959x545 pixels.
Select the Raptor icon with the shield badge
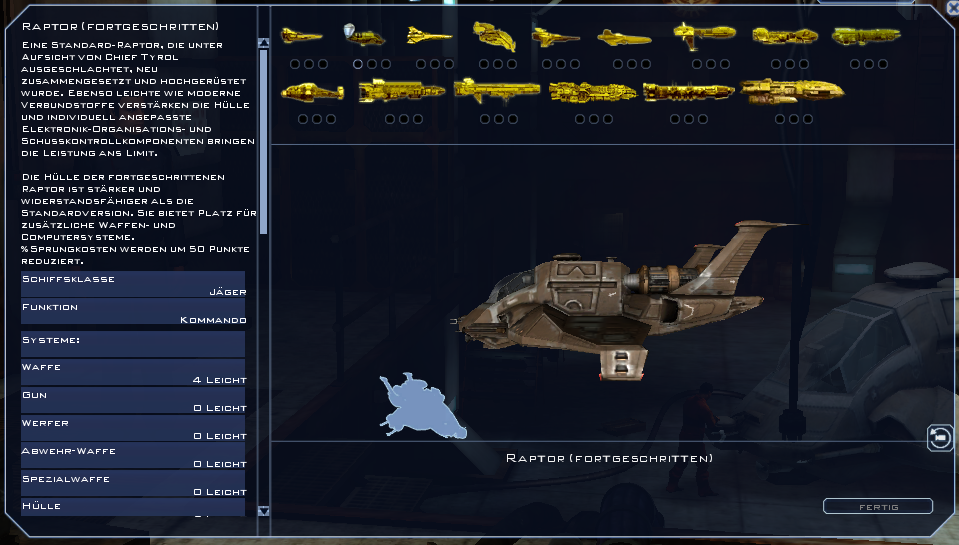[365, 35]
